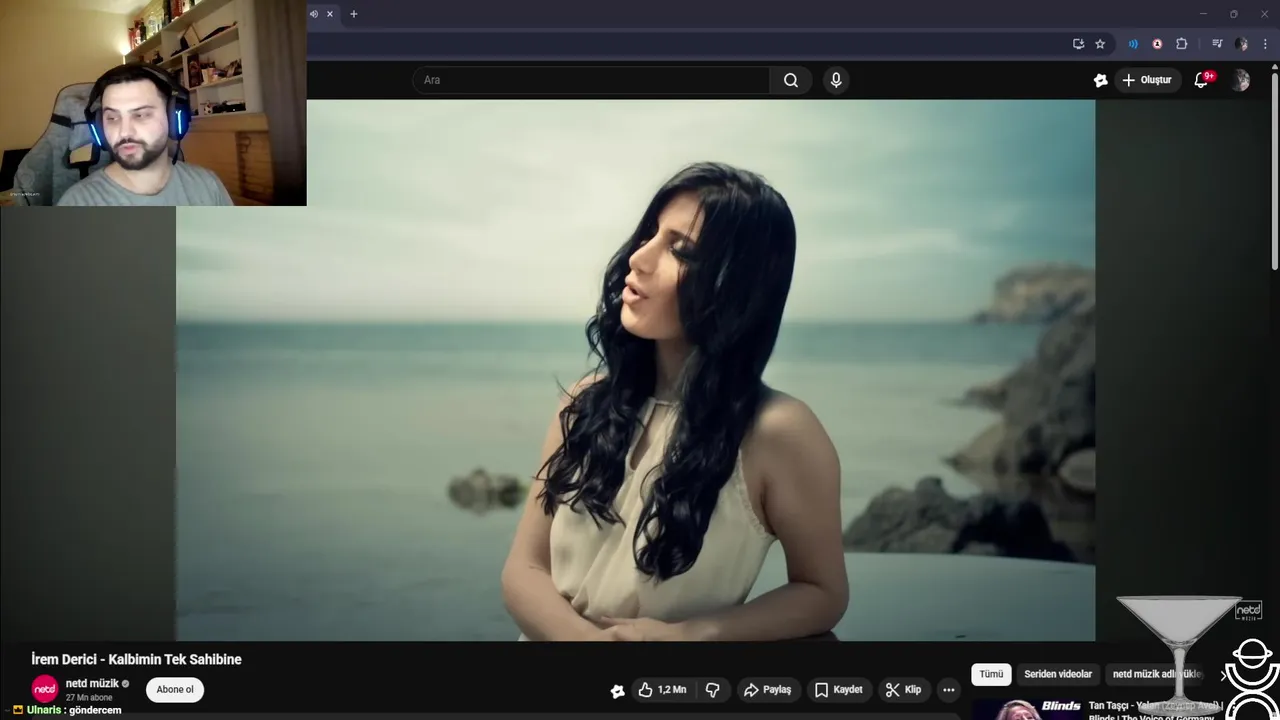Open the red circle extension icon

tap(1157, 44)
